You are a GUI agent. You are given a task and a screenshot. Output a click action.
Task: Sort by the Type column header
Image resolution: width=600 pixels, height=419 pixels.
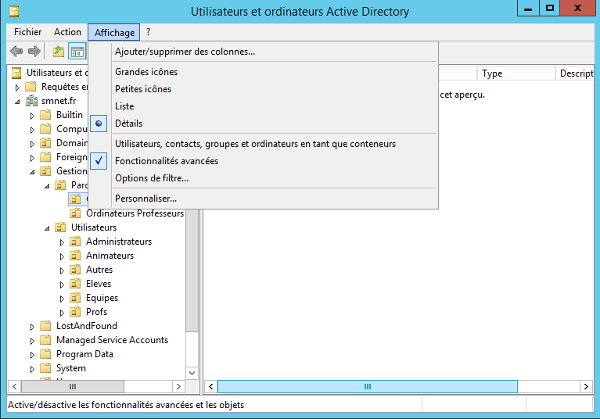click(516, 73)
